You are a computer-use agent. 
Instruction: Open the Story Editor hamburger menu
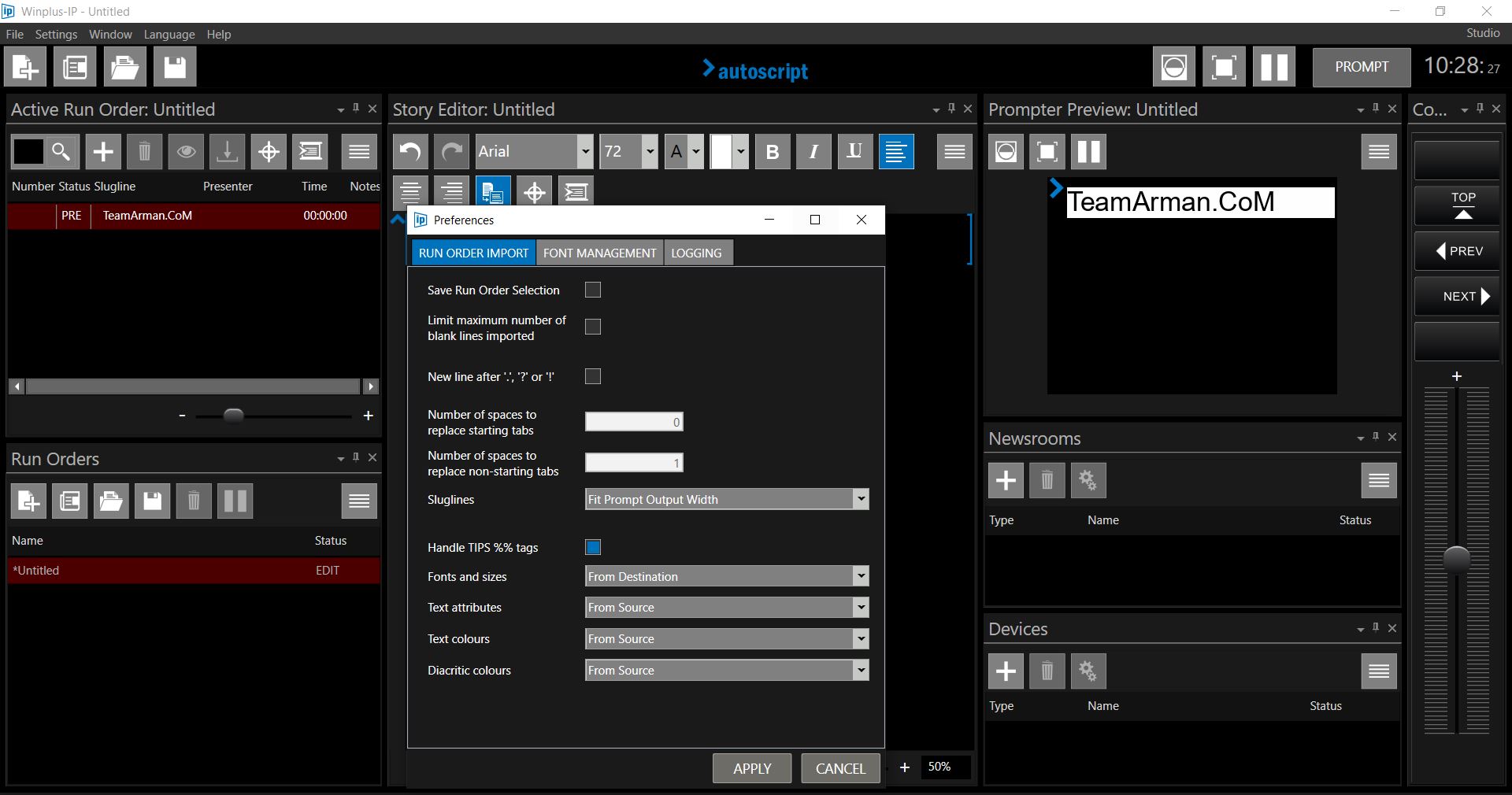[954, 151]
